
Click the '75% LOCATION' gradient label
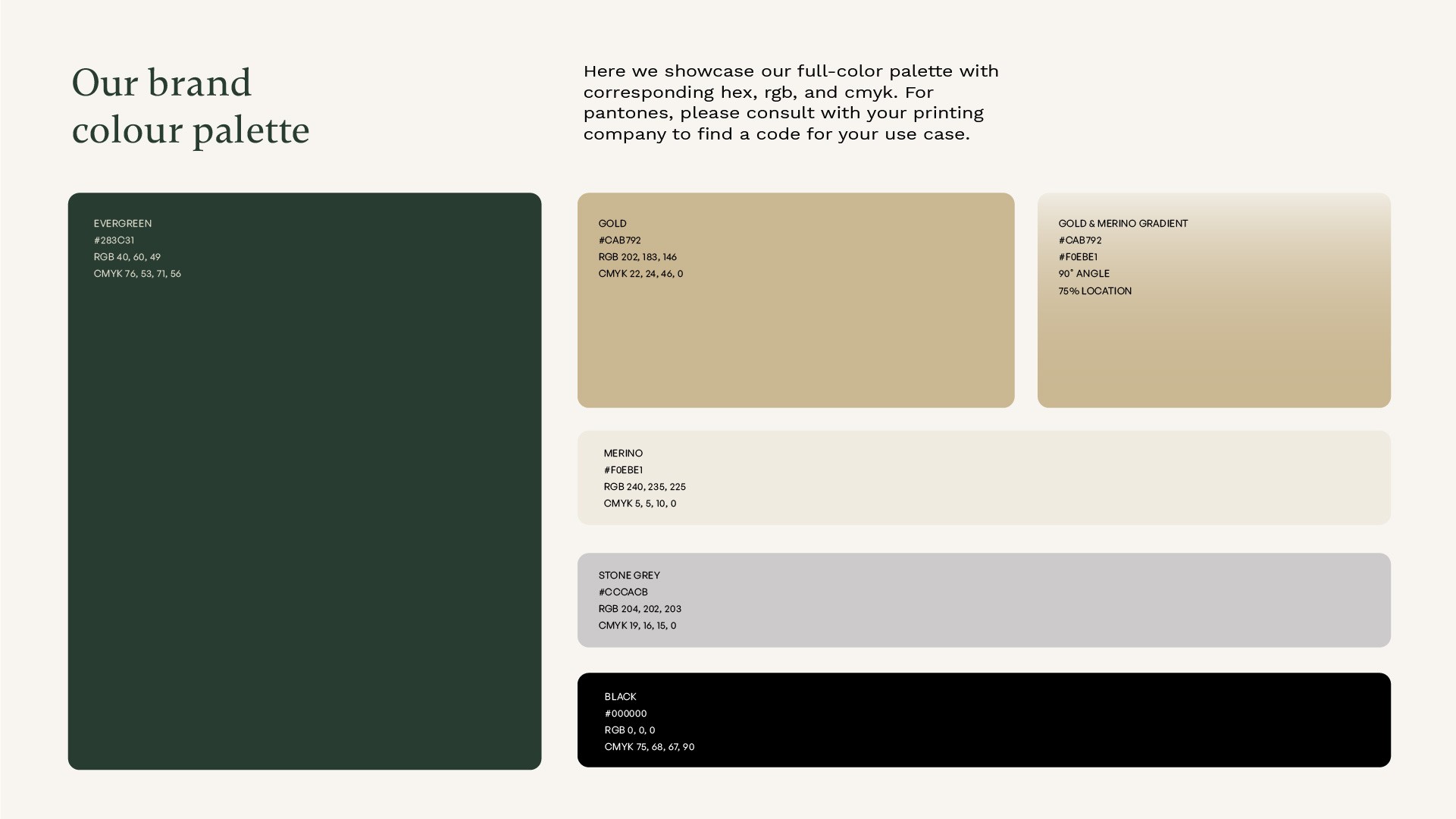coord(1094,291)
